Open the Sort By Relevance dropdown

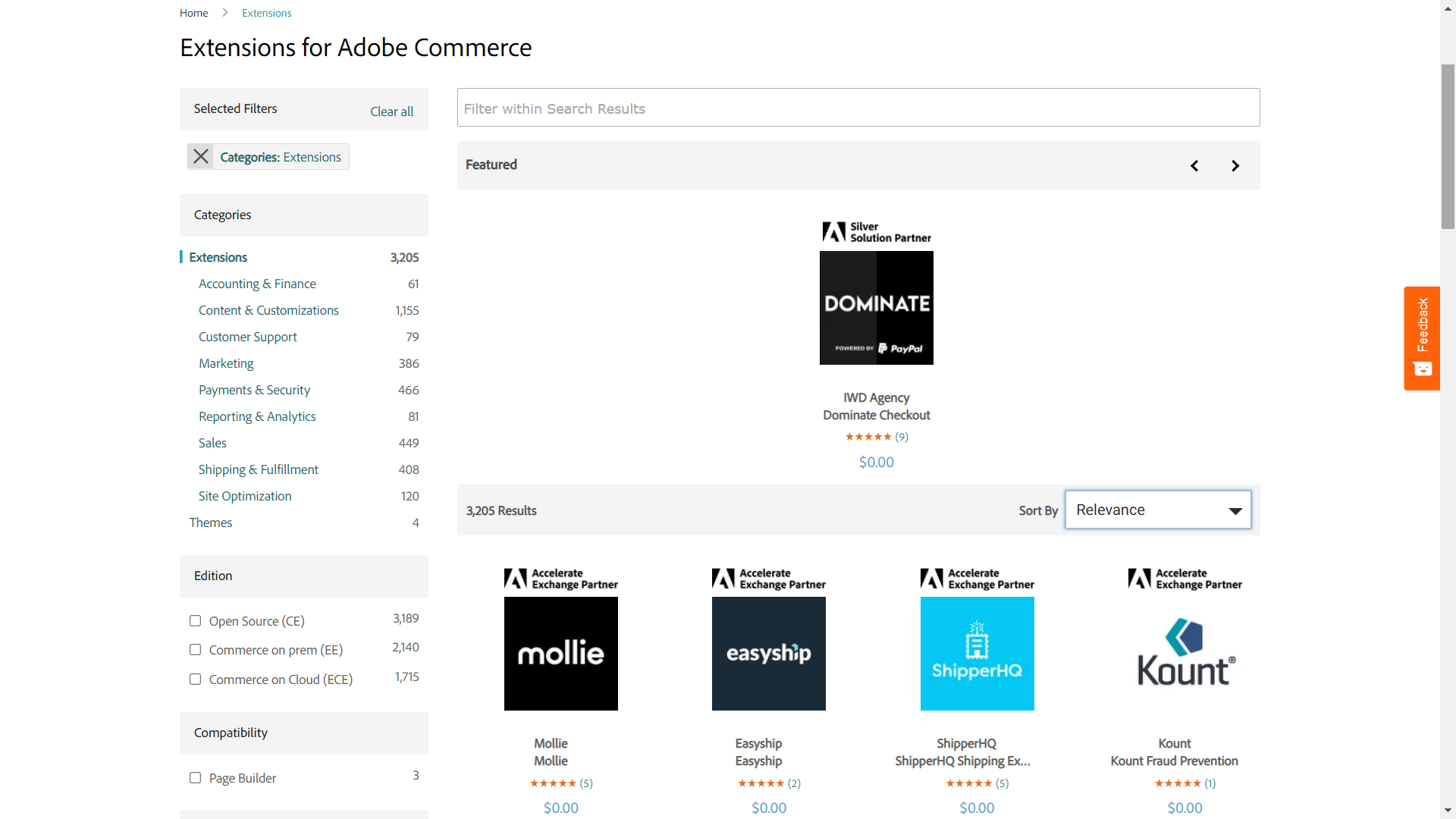click(x=1158, y=510)
